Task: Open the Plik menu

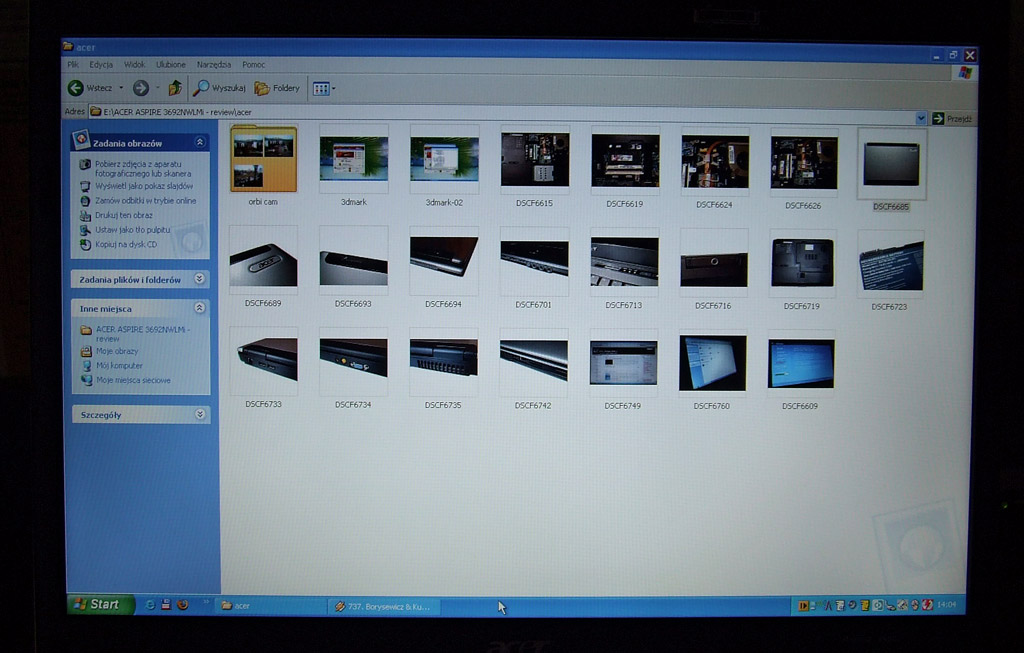Action: click(73, 65)
